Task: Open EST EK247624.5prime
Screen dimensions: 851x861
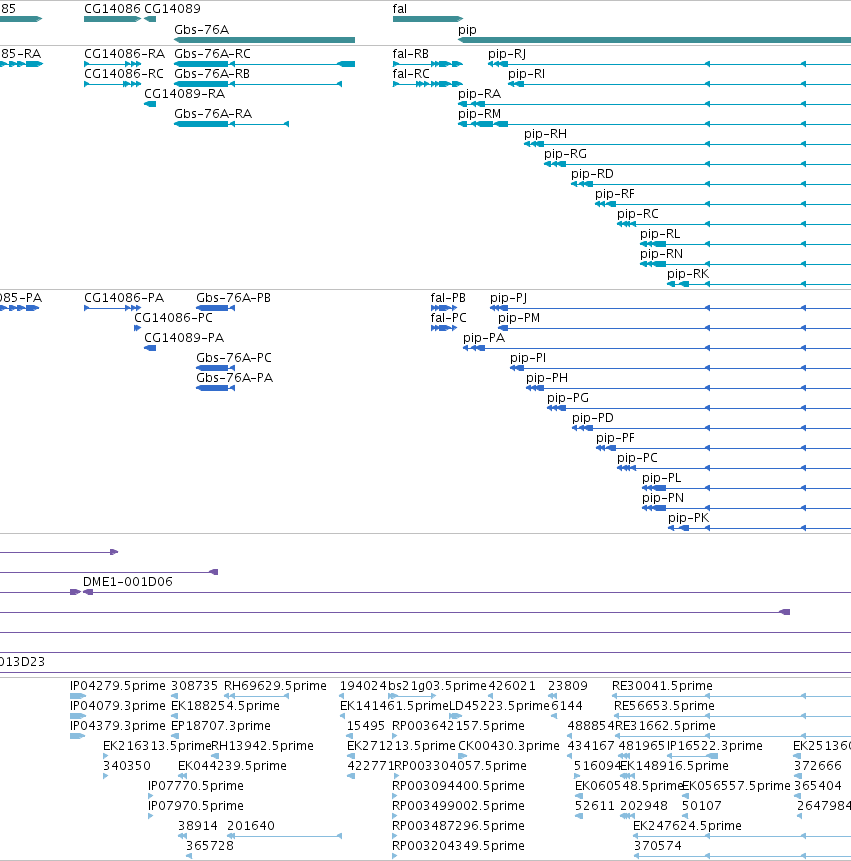Action: click(x=687, y=826)
